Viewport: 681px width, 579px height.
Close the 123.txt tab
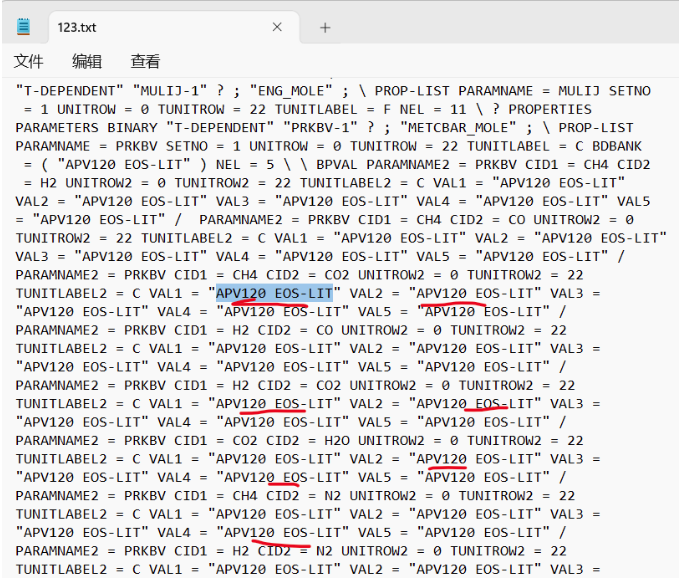[277, 27]
